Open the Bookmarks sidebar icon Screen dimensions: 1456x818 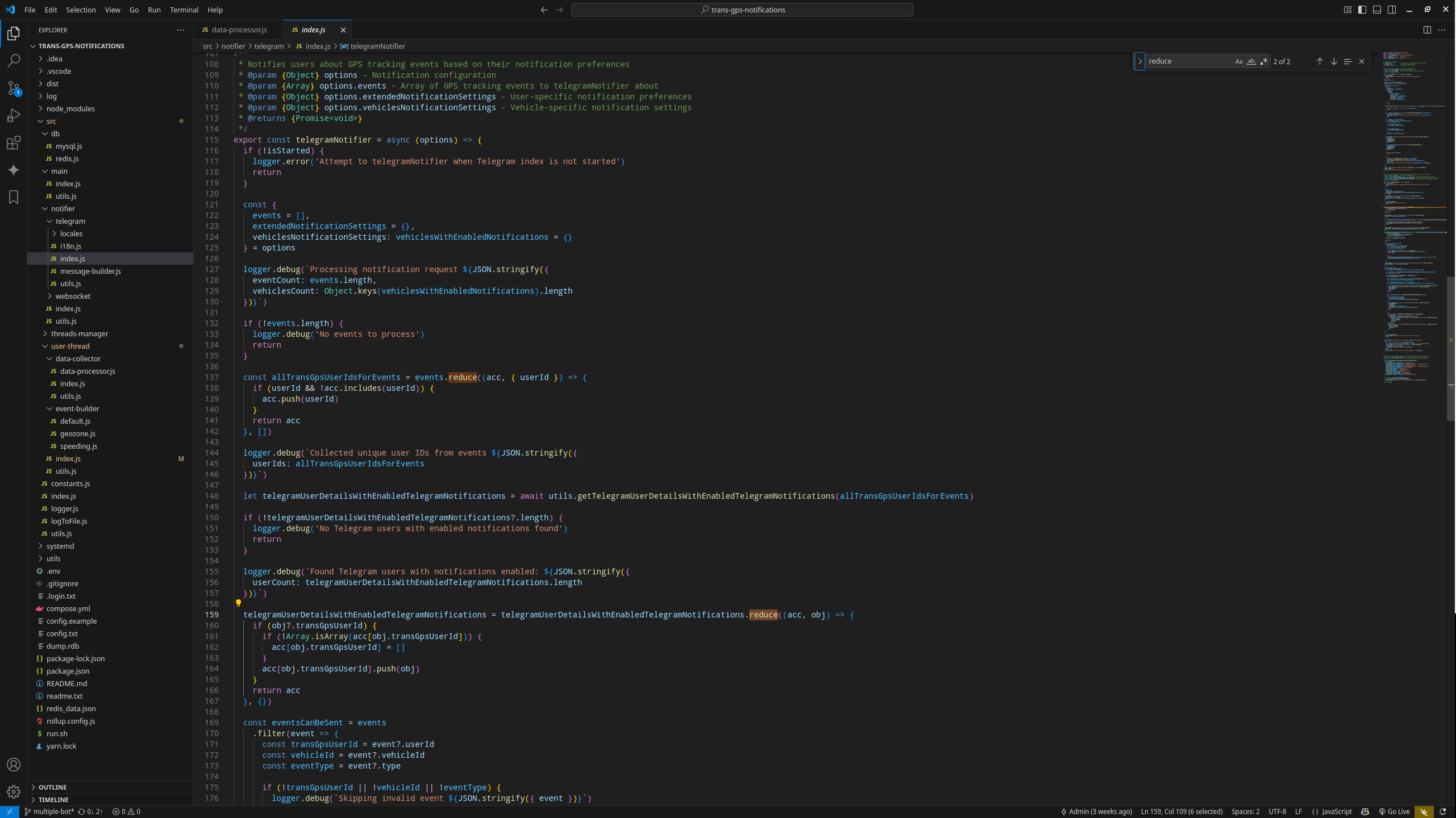pos(14,197)
